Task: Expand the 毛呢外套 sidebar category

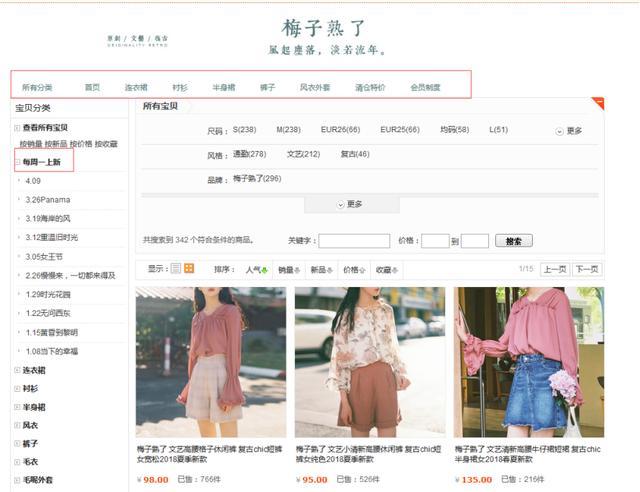Action: [x=36, y=480]
